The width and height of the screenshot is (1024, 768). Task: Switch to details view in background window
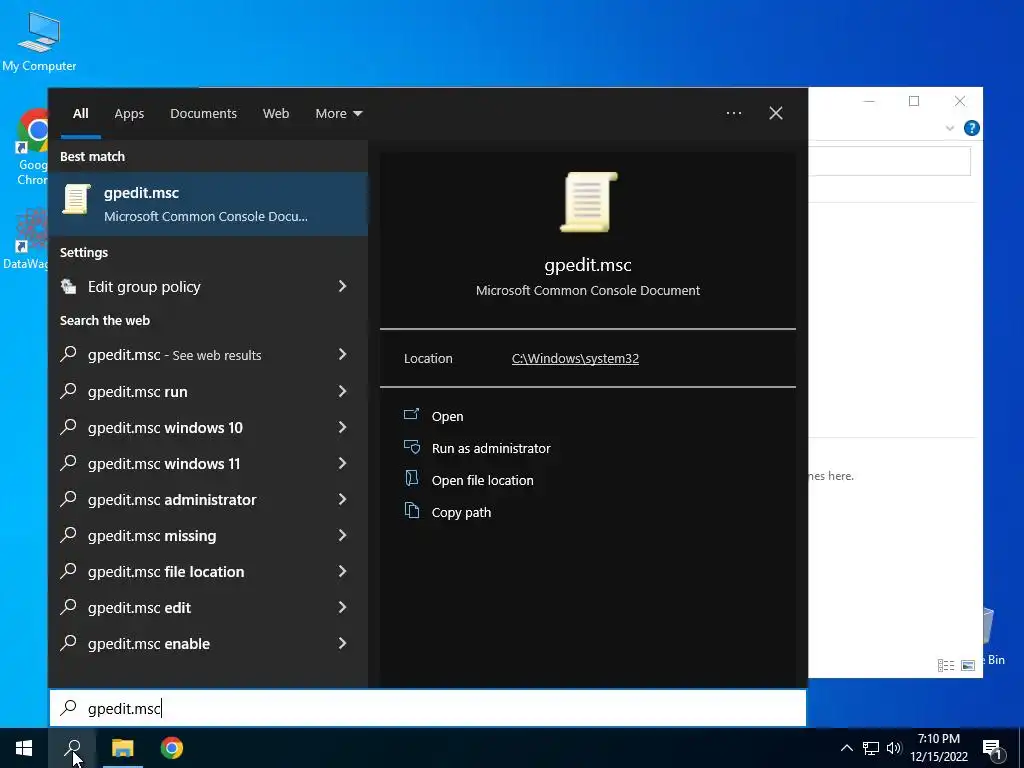tap(946, 665)
